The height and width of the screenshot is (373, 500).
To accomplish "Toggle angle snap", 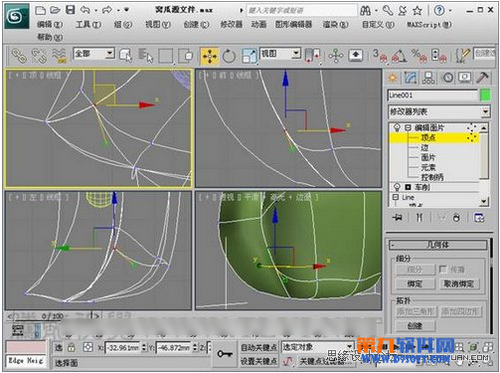I will point(399,55).
